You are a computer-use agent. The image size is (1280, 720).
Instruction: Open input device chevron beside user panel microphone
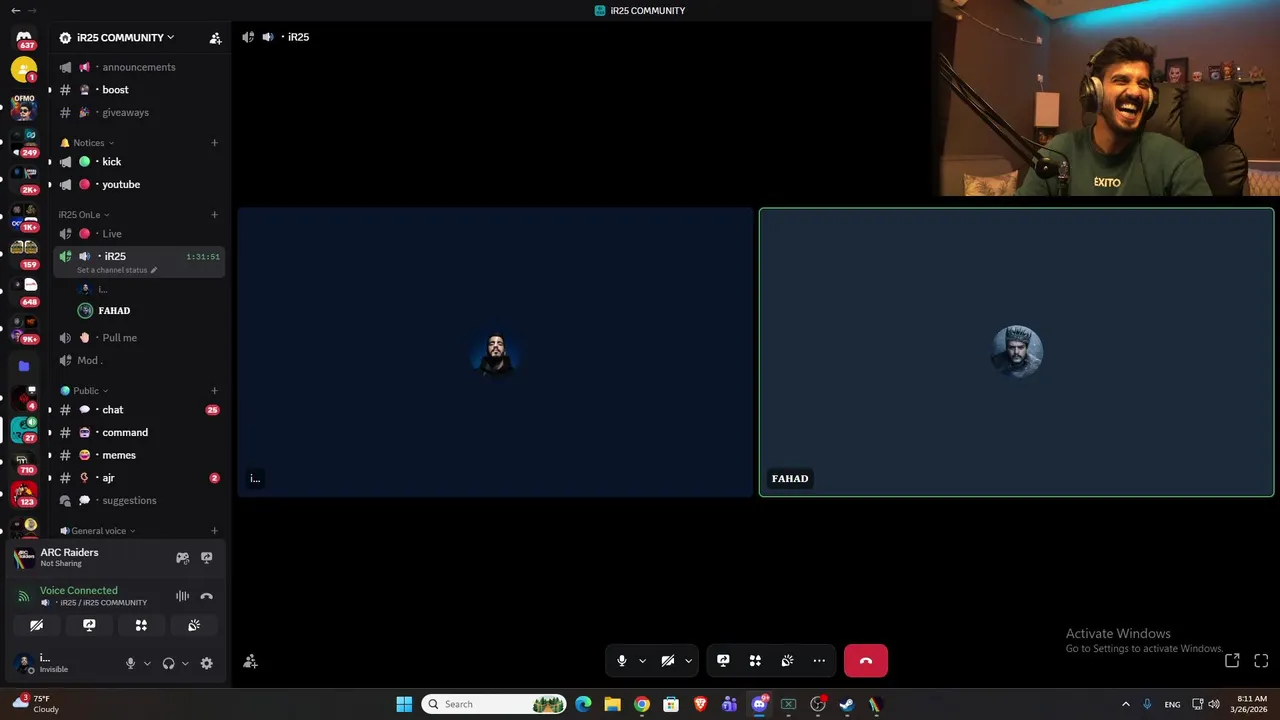point(147,663)
